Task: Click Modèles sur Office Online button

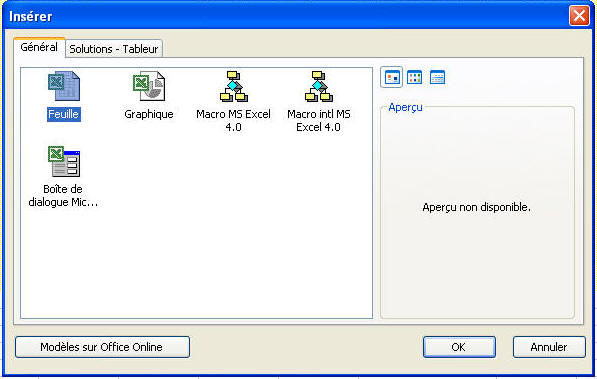Action: (x=102, y=347)
